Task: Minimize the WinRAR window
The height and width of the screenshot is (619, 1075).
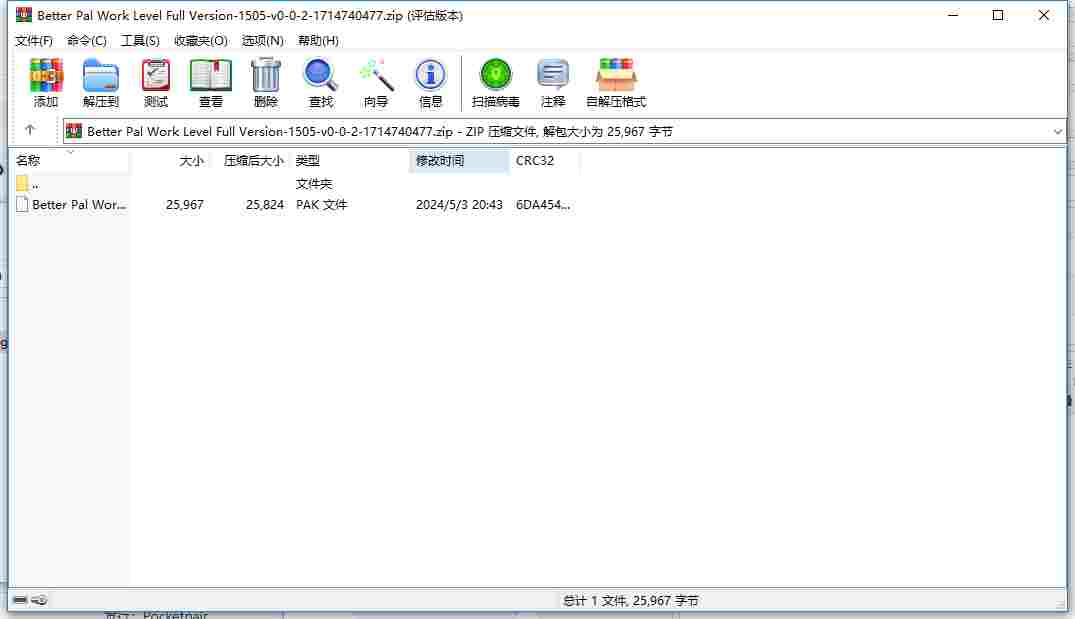Action: click(x=953, y=14)
